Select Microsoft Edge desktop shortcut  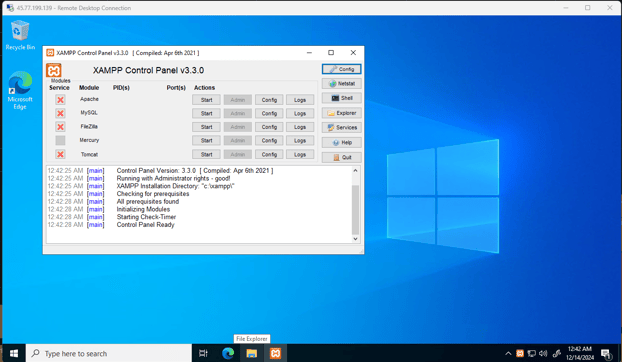20,90
